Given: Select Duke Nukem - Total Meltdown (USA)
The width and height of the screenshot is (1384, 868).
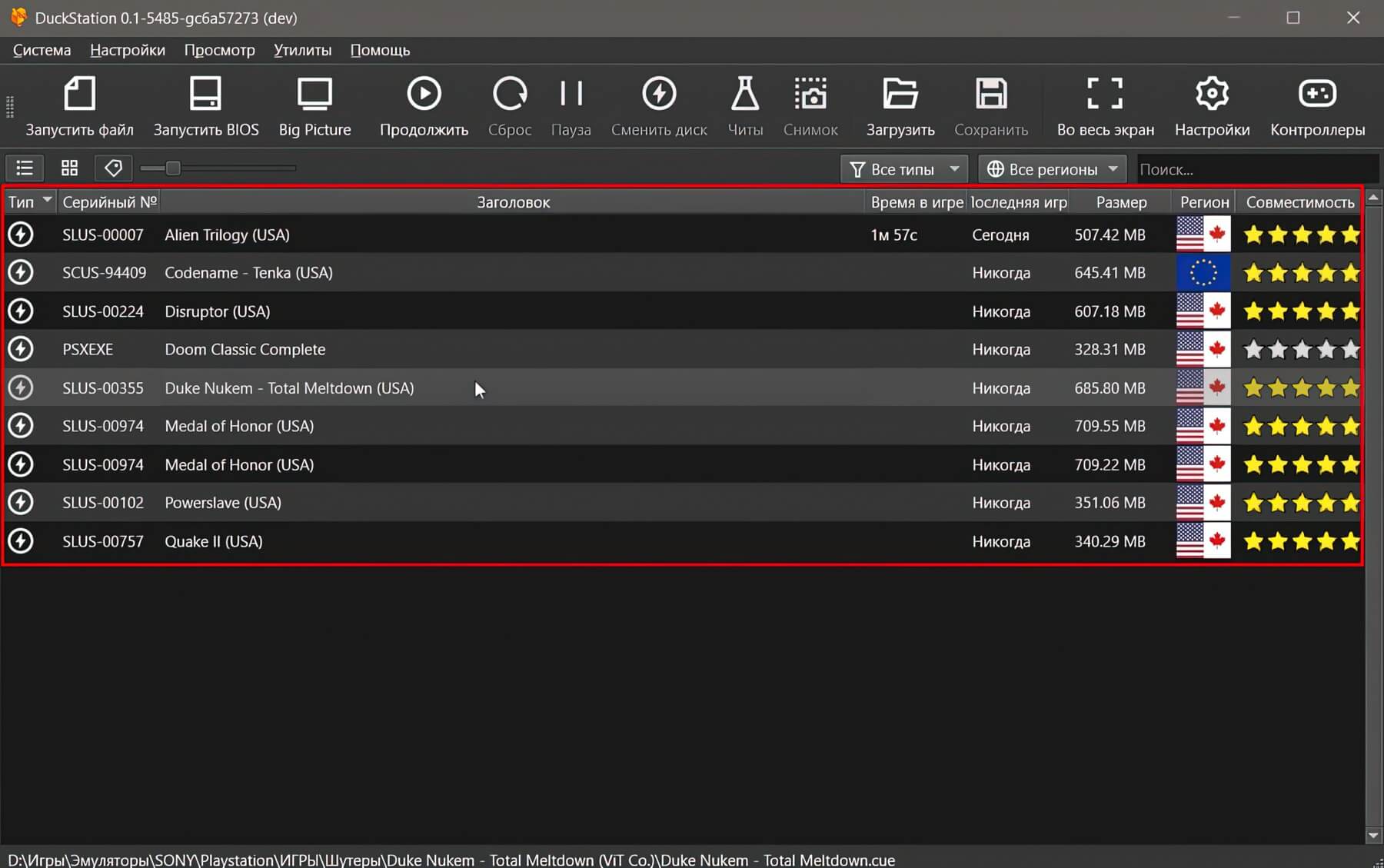Looking at the screenshot, I should (x=289, y=388).
